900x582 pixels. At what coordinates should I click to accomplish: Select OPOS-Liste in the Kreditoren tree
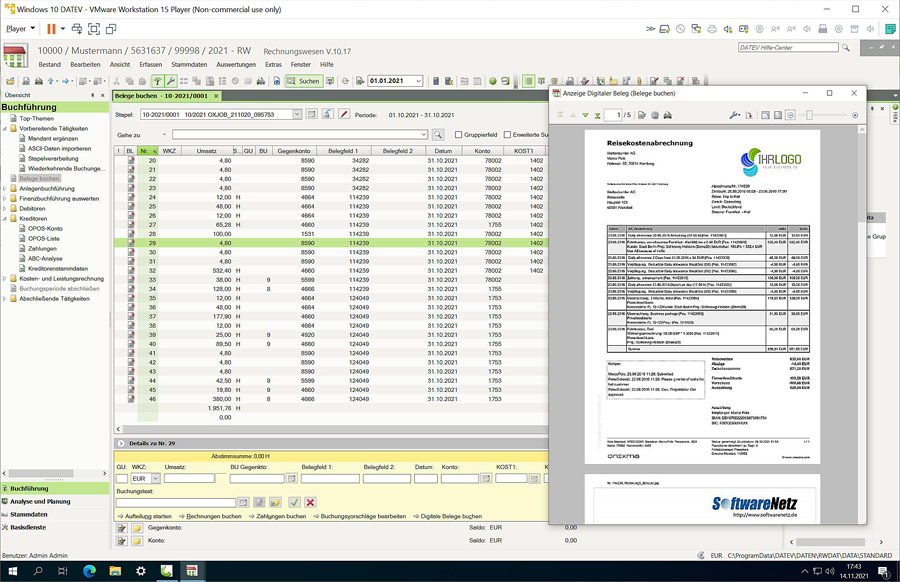pyautogui.click(x=46, y=240)
